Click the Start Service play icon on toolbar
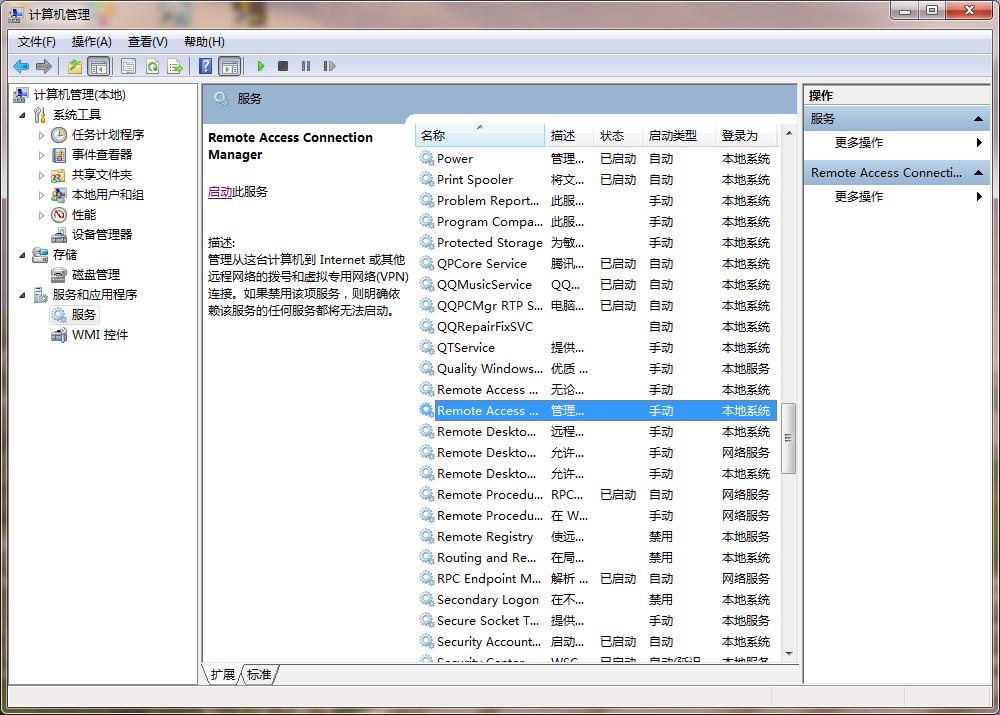This screenshot has height=715, width=1000. (260, 66)
